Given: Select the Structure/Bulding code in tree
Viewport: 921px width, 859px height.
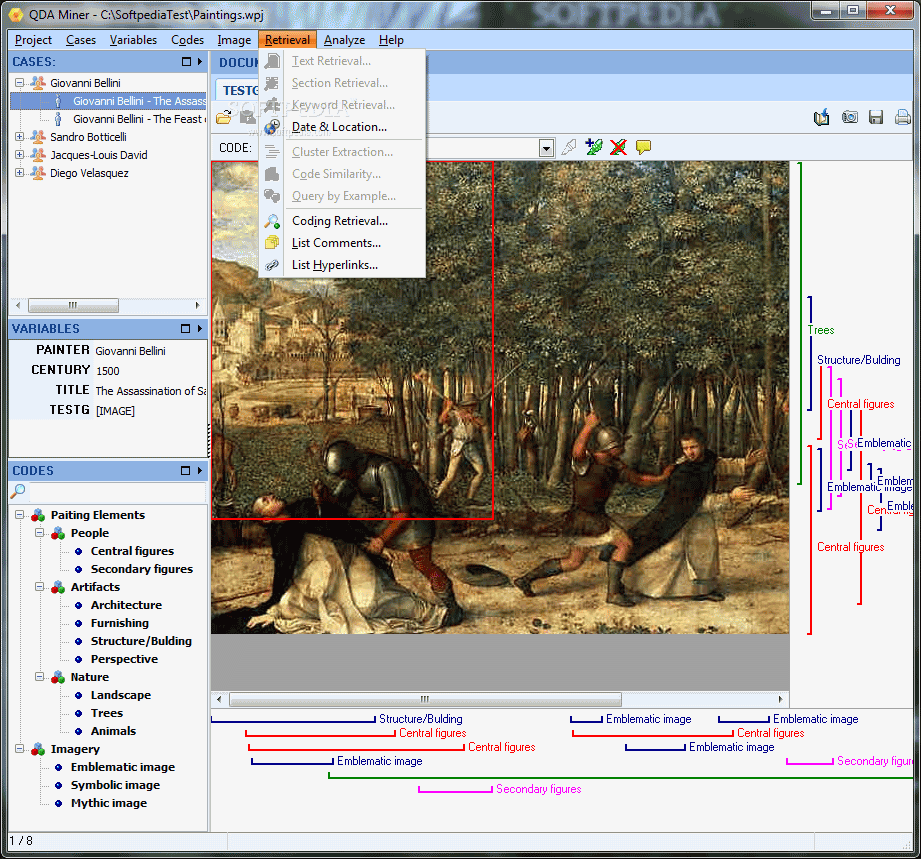Looking at the screenshot, I should [141, 641].
